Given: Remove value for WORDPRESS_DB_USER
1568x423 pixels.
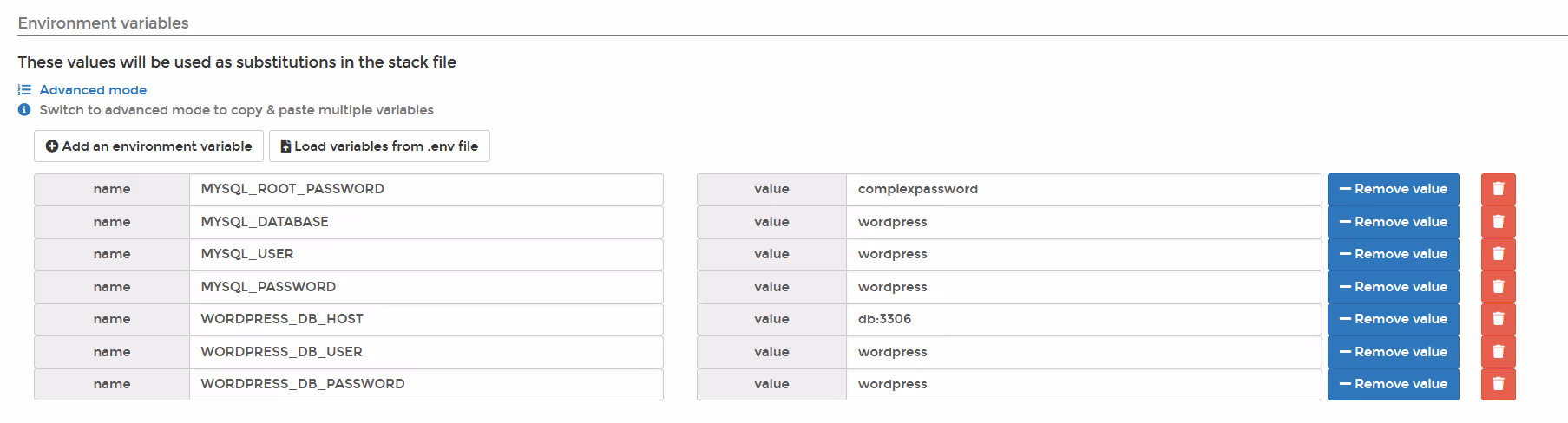Looking at the screenshot, I should 1394,352.
